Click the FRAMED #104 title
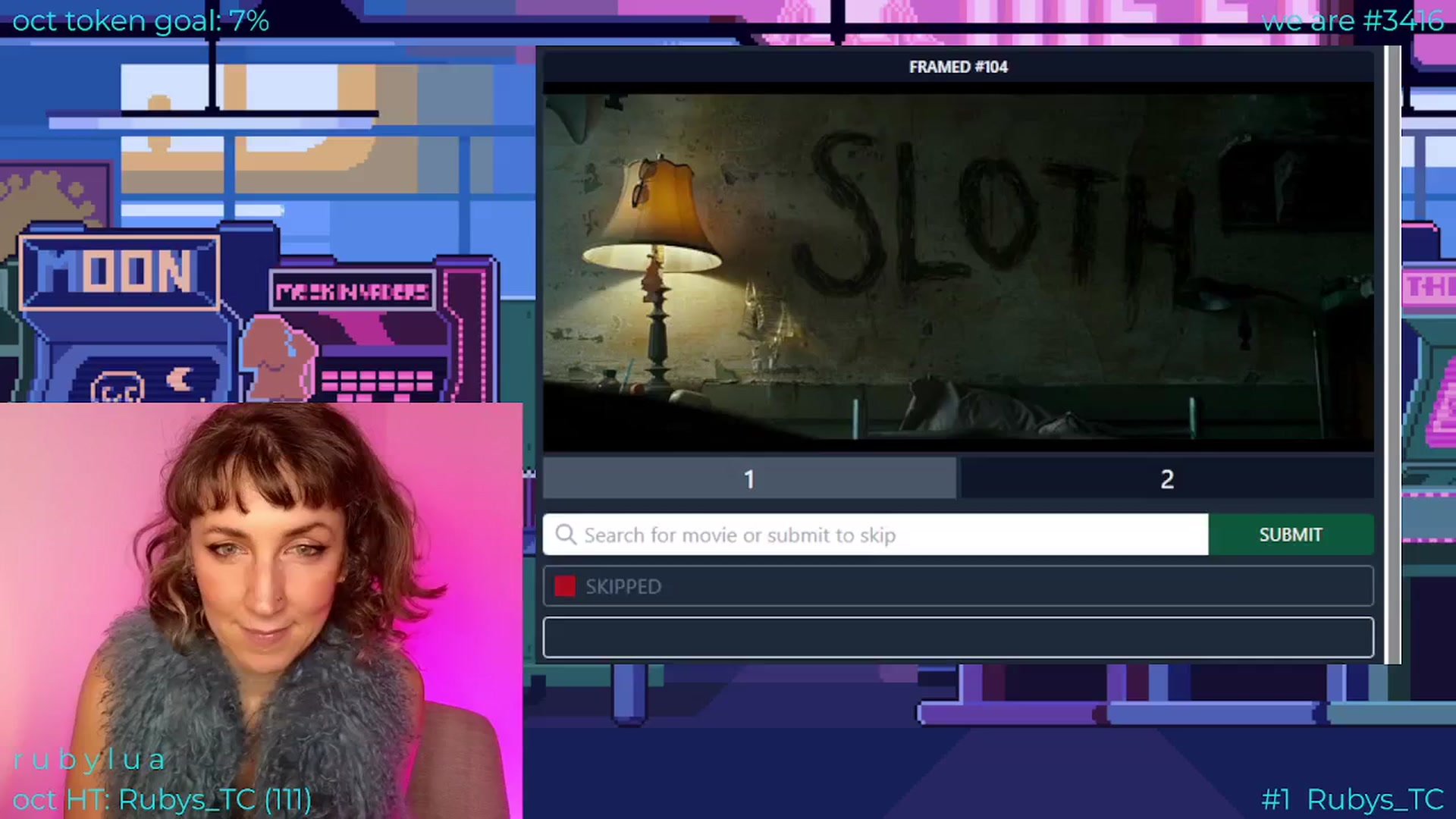 (x=959, y=67)
